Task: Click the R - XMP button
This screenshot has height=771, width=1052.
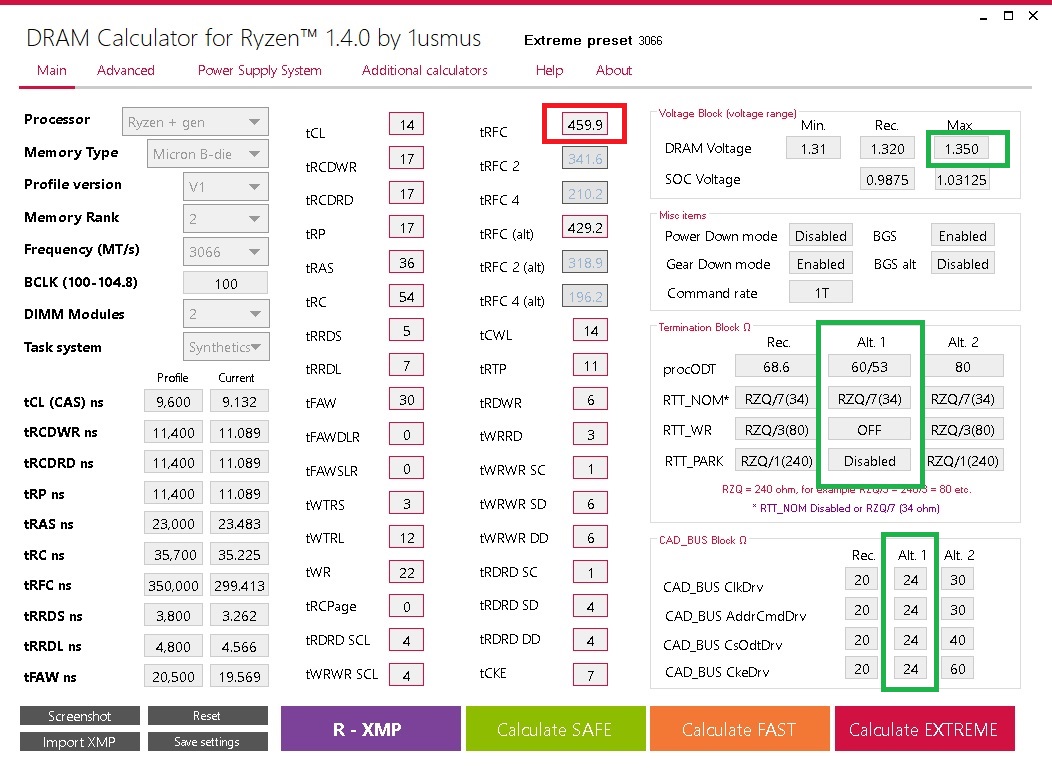Action: [370, 729]
